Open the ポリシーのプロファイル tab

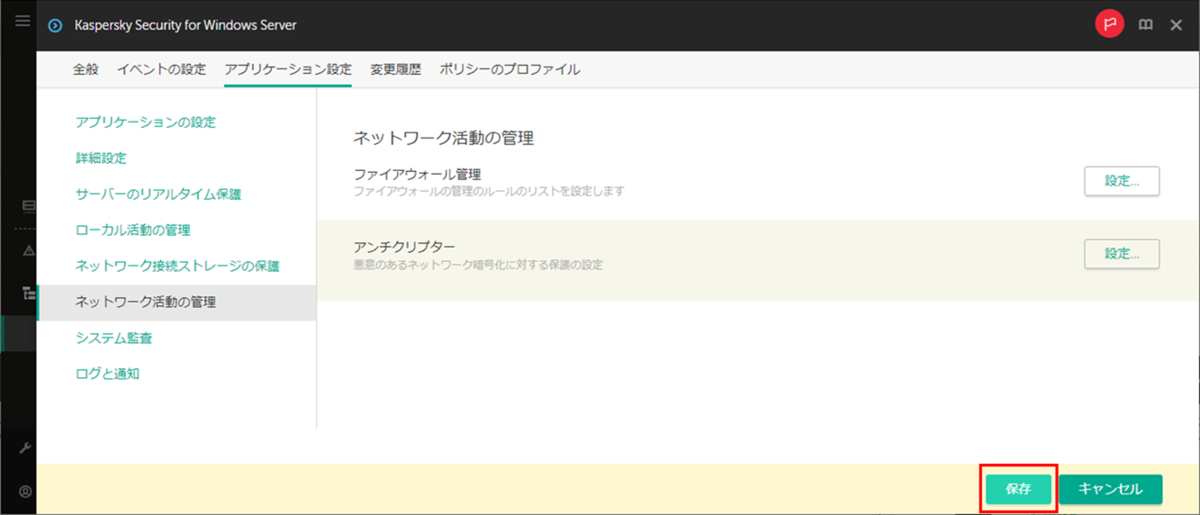click(510, 70)
